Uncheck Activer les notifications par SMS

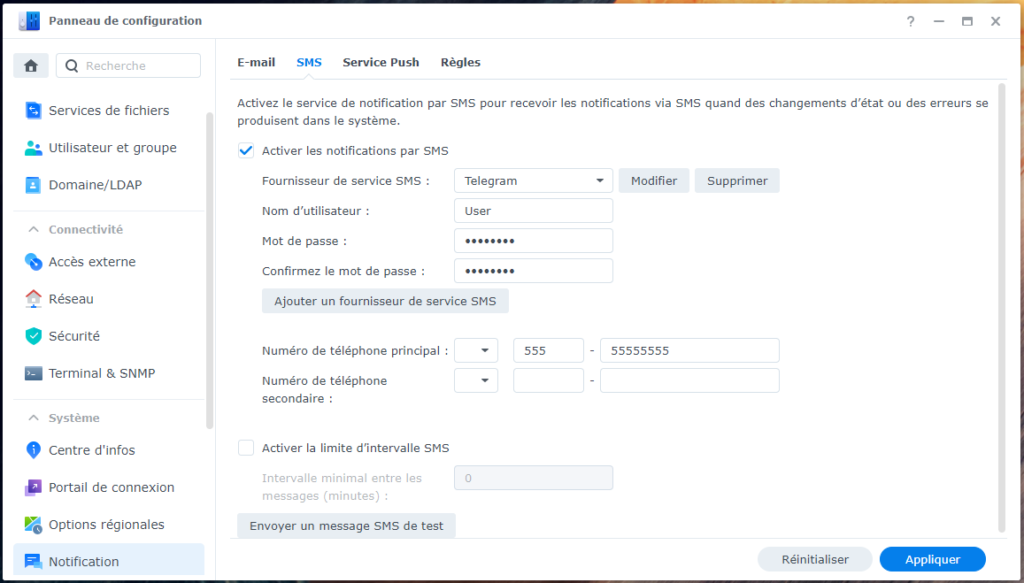pos(246,151)
